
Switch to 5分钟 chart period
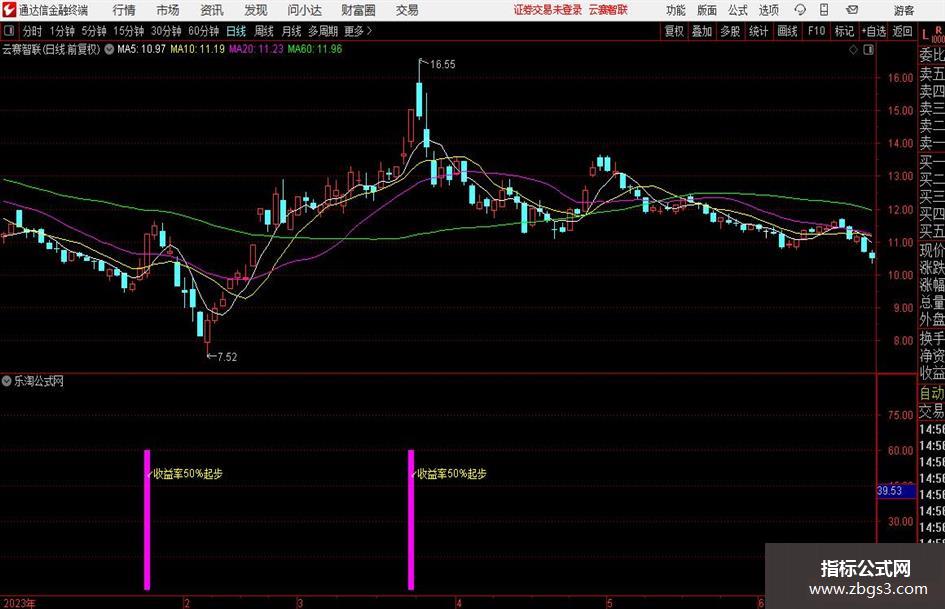[x=94, y=31]
